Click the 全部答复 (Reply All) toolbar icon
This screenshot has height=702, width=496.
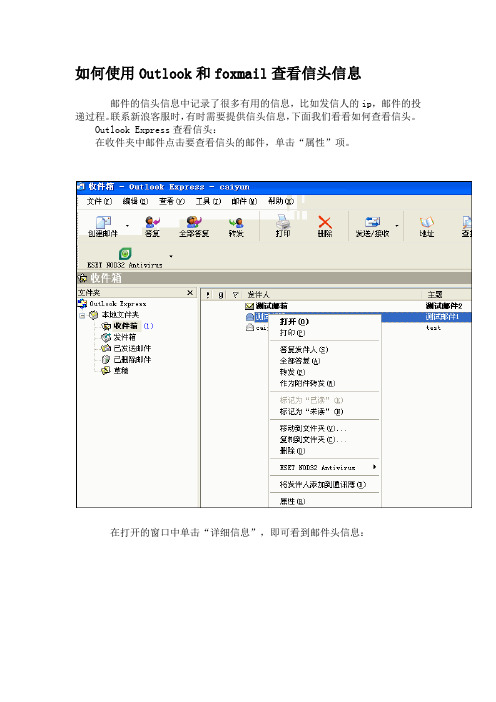coord(194,226)
